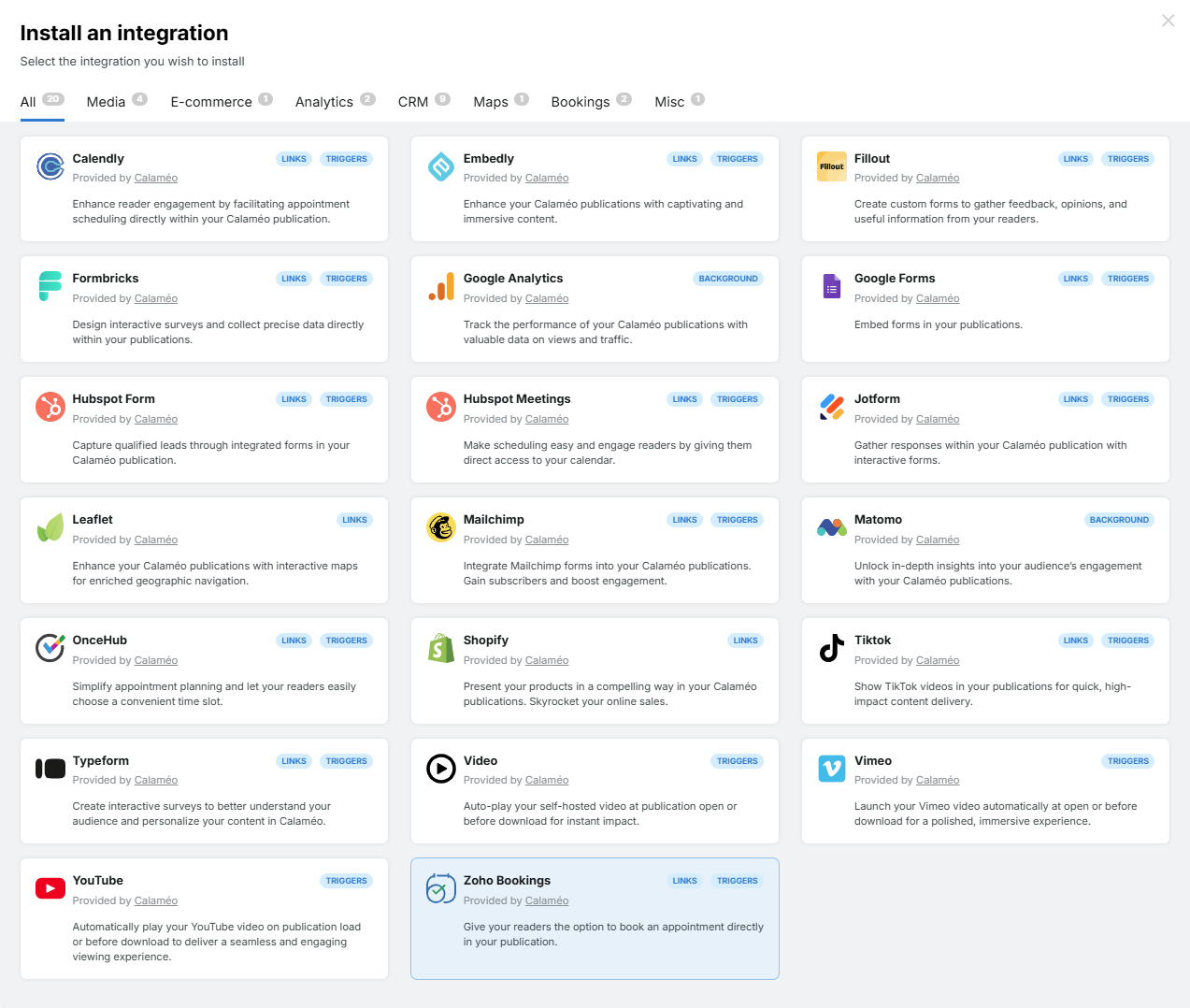
Task: Click Tiktok card description text
Action: pyautogui.click(x=993, y=694)
